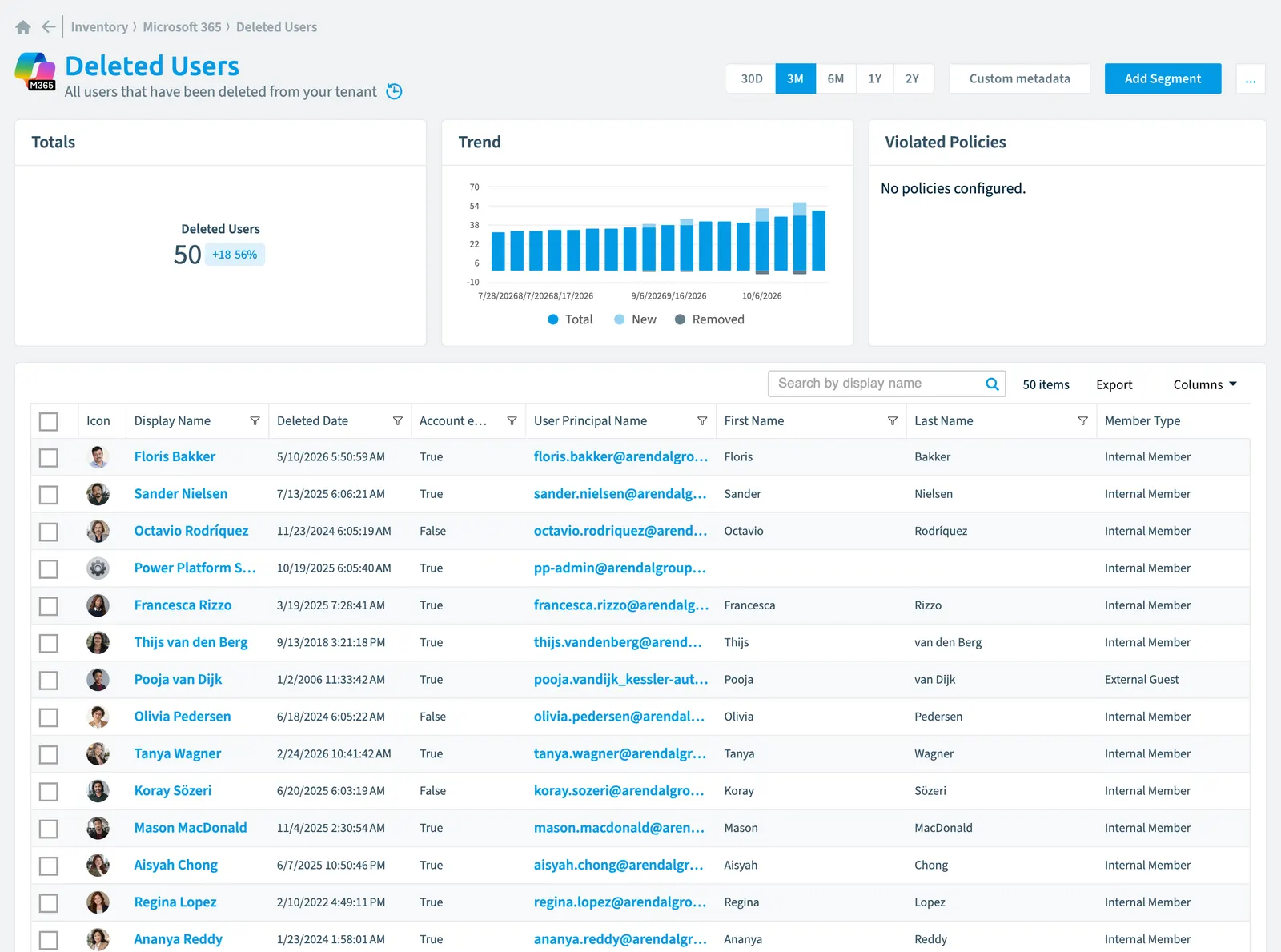Click the back arrow icon
The width and height of the screenshot is (1281, 952).
point(49,27)
